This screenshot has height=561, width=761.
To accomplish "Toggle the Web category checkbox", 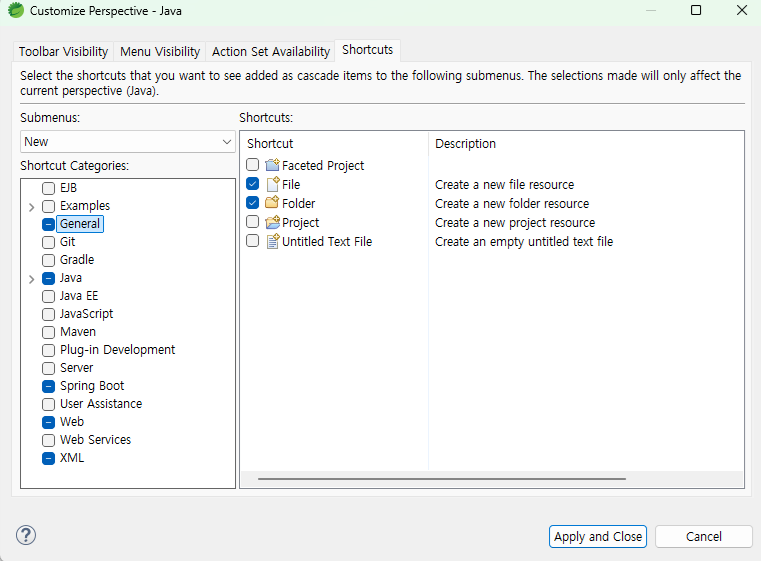I will click(49, 422).
